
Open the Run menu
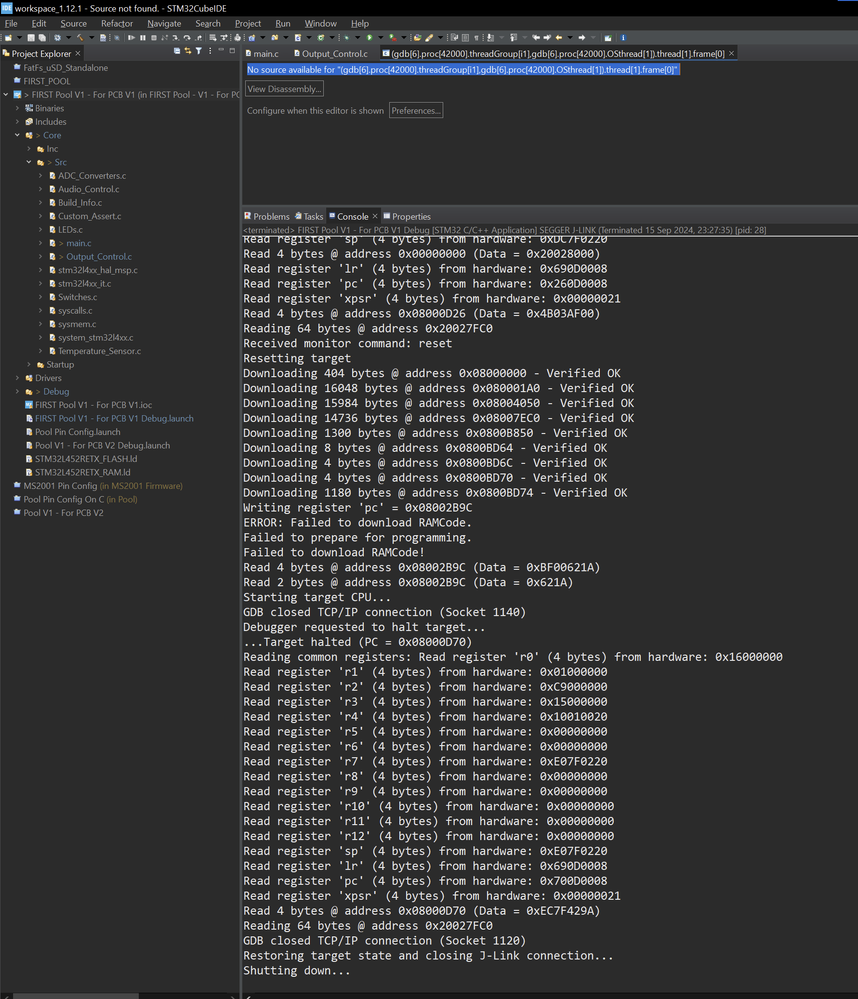[283, 24]
